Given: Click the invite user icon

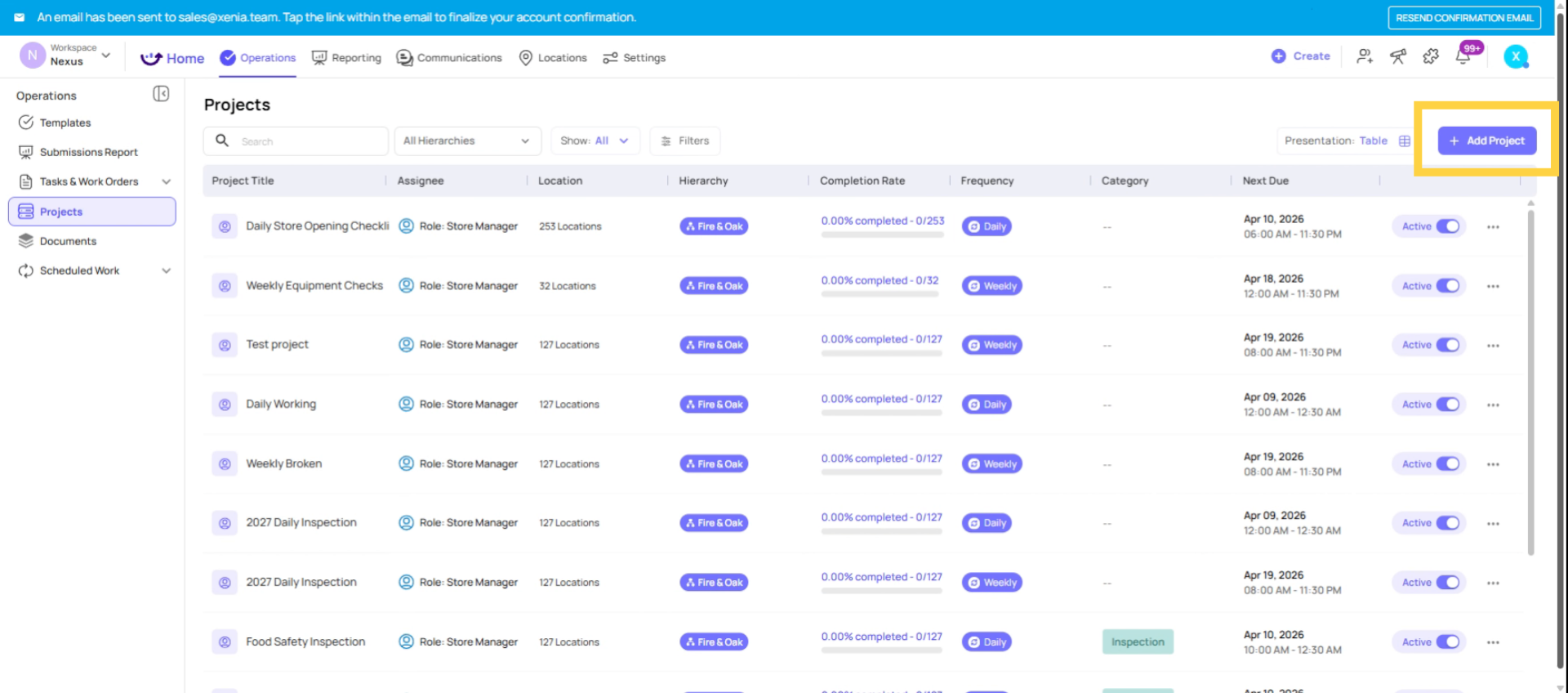Looking at the screenshot, I should [x=1365, y=56].
